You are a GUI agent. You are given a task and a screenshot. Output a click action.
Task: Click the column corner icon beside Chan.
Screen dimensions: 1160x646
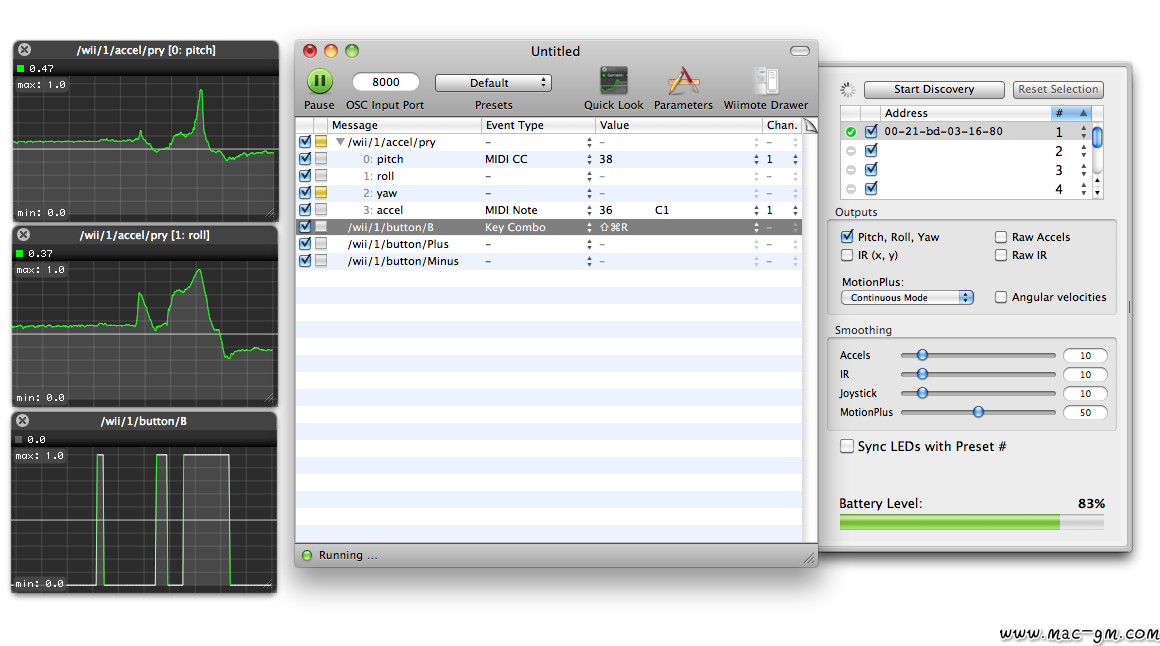[811, 125]
